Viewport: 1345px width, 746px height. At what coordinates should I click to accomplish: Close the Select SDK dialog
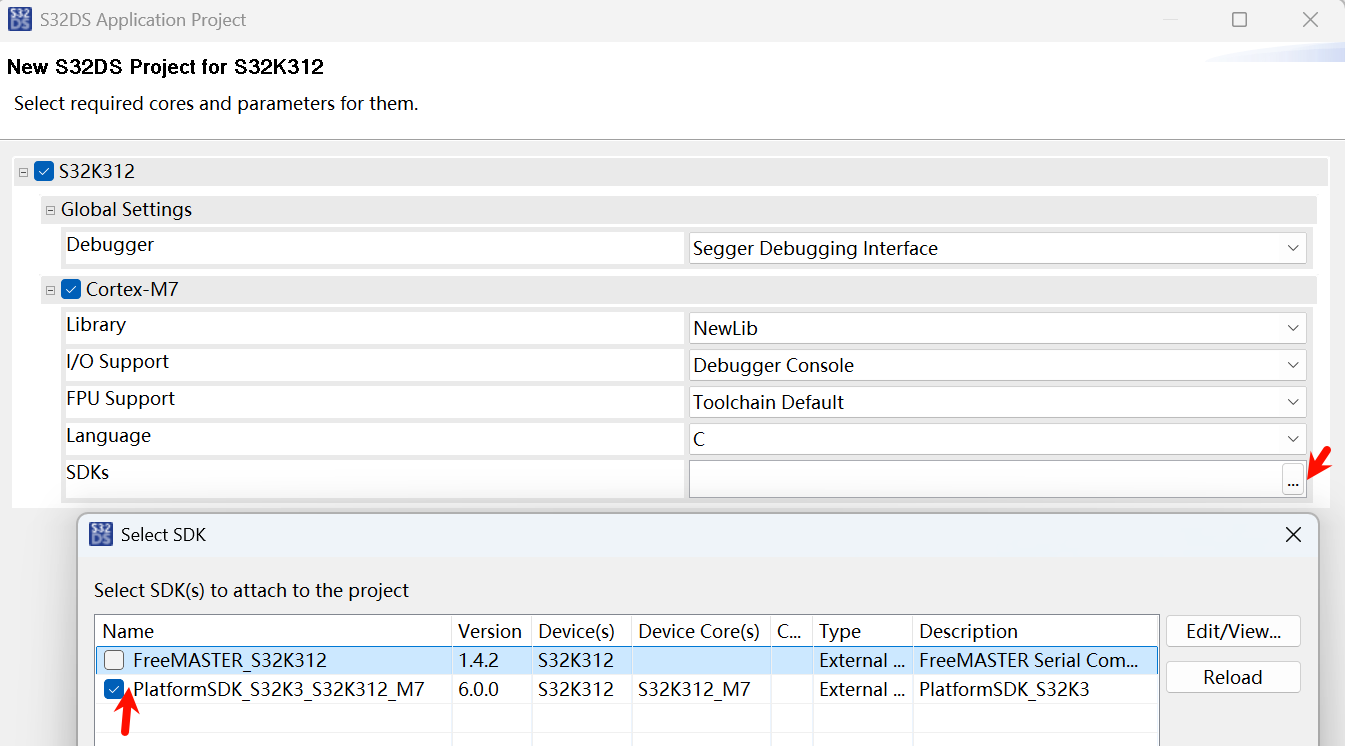(x=1293, y=535)
